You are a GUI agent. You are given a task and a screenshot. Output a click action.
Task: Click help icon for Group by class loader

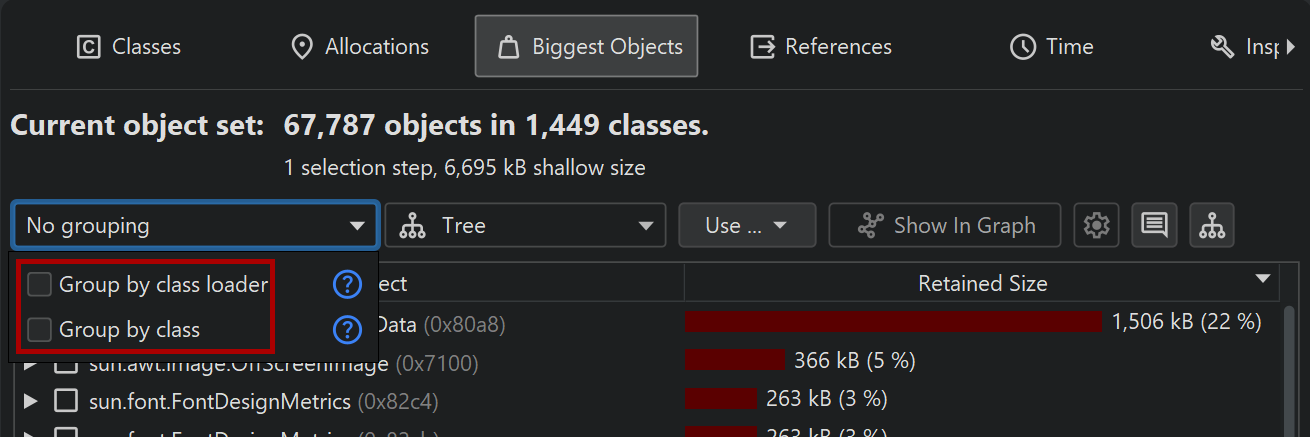click(346, 285)
